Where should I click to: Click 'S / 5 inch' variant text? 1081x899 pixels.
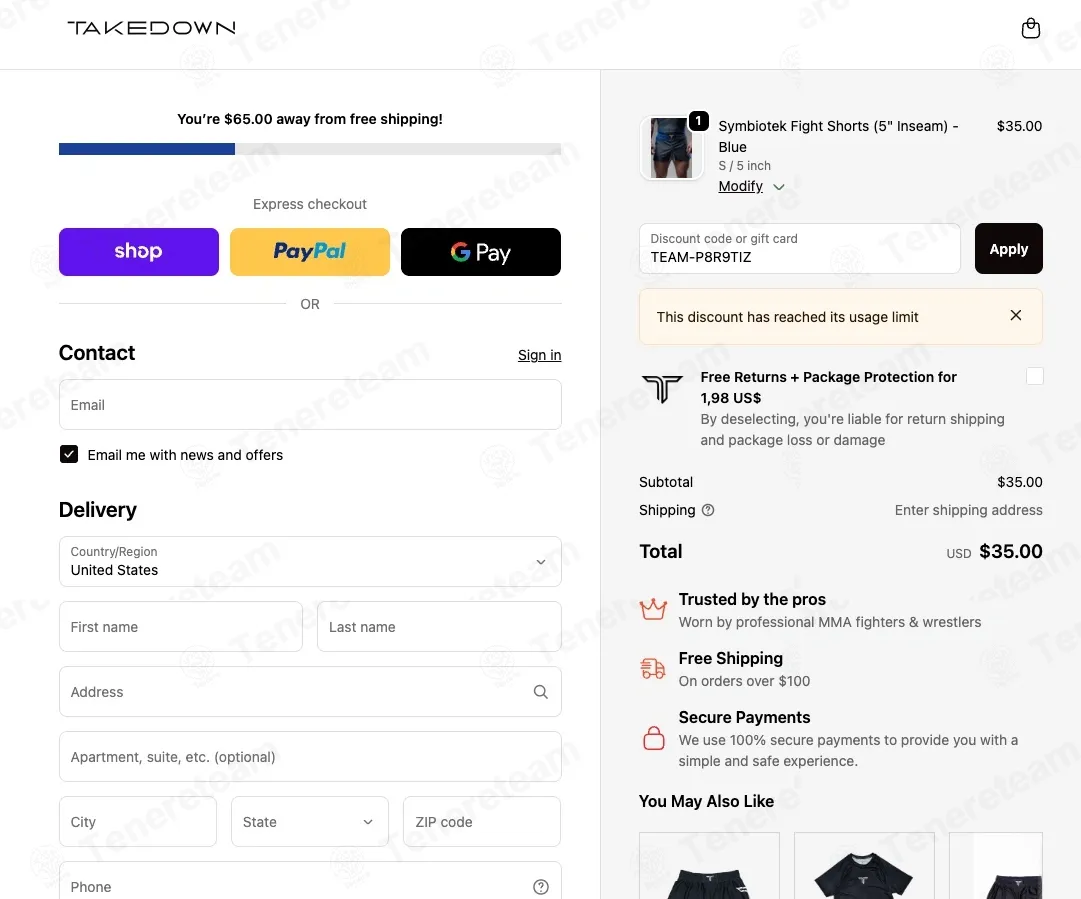point(745,165)
